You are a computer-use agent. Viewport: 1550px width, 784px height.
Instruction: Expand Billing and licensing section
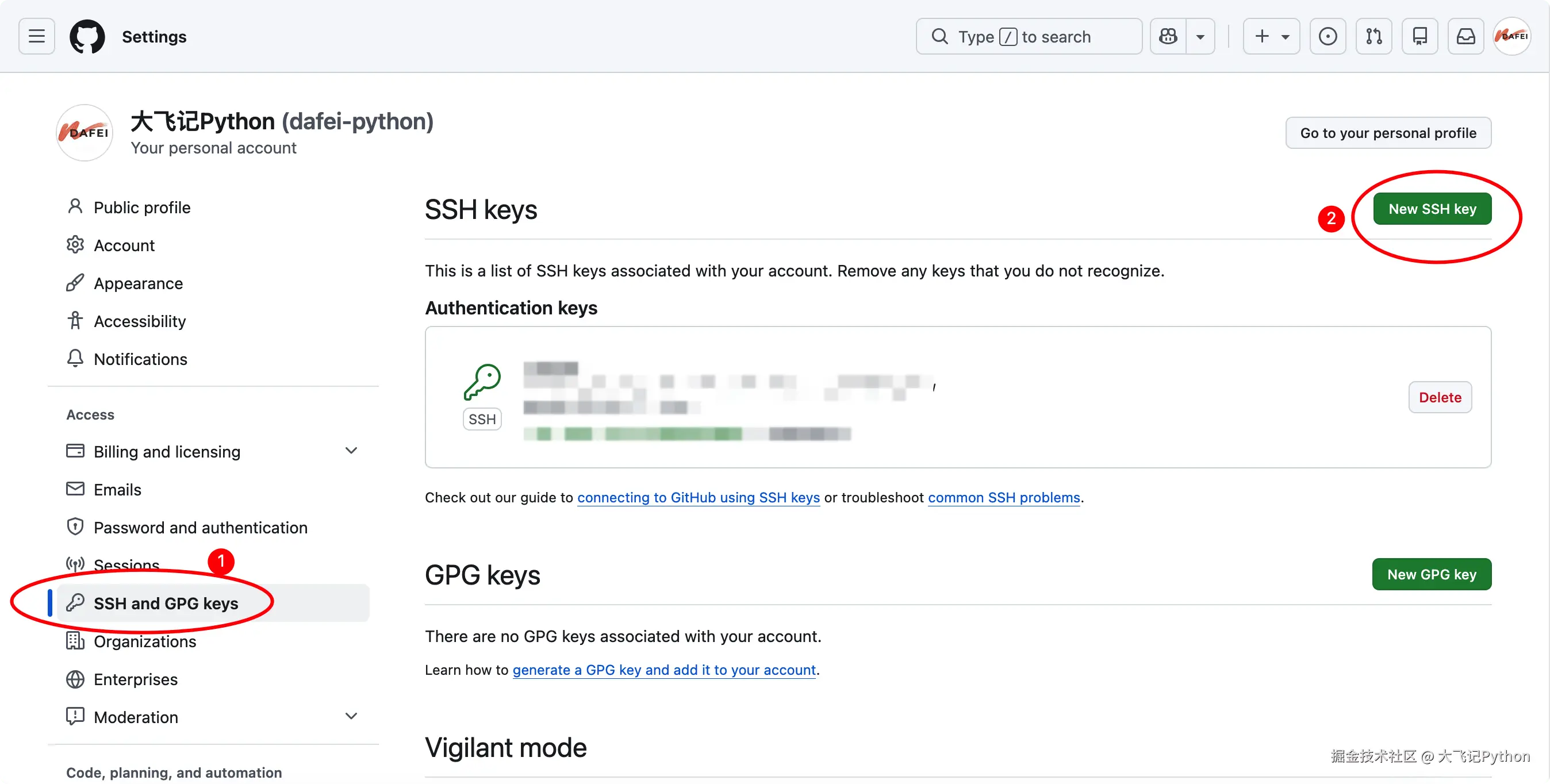click(351, 451)
